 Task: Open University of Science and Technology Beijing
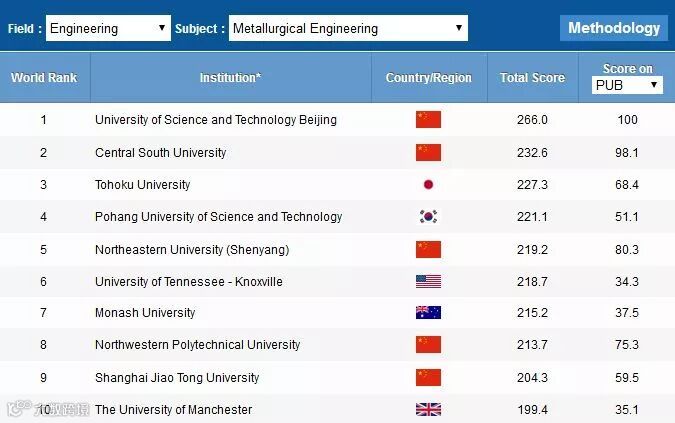point(216,120)
